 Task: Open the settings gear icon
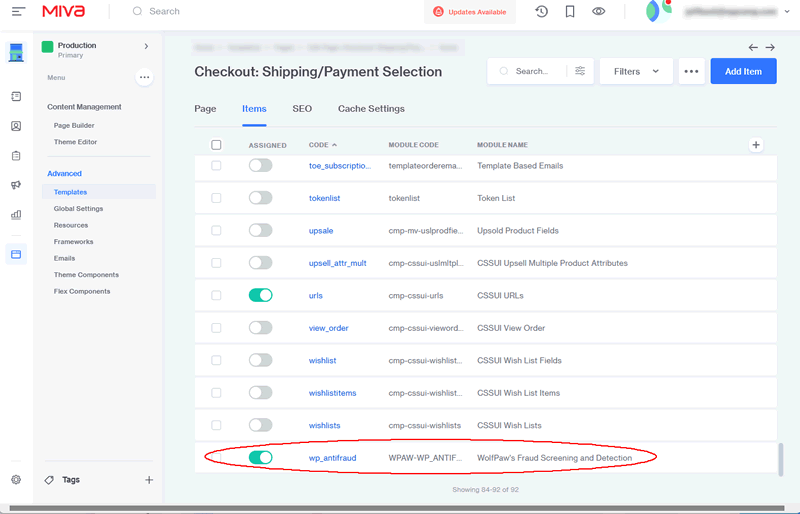point(16,480)
